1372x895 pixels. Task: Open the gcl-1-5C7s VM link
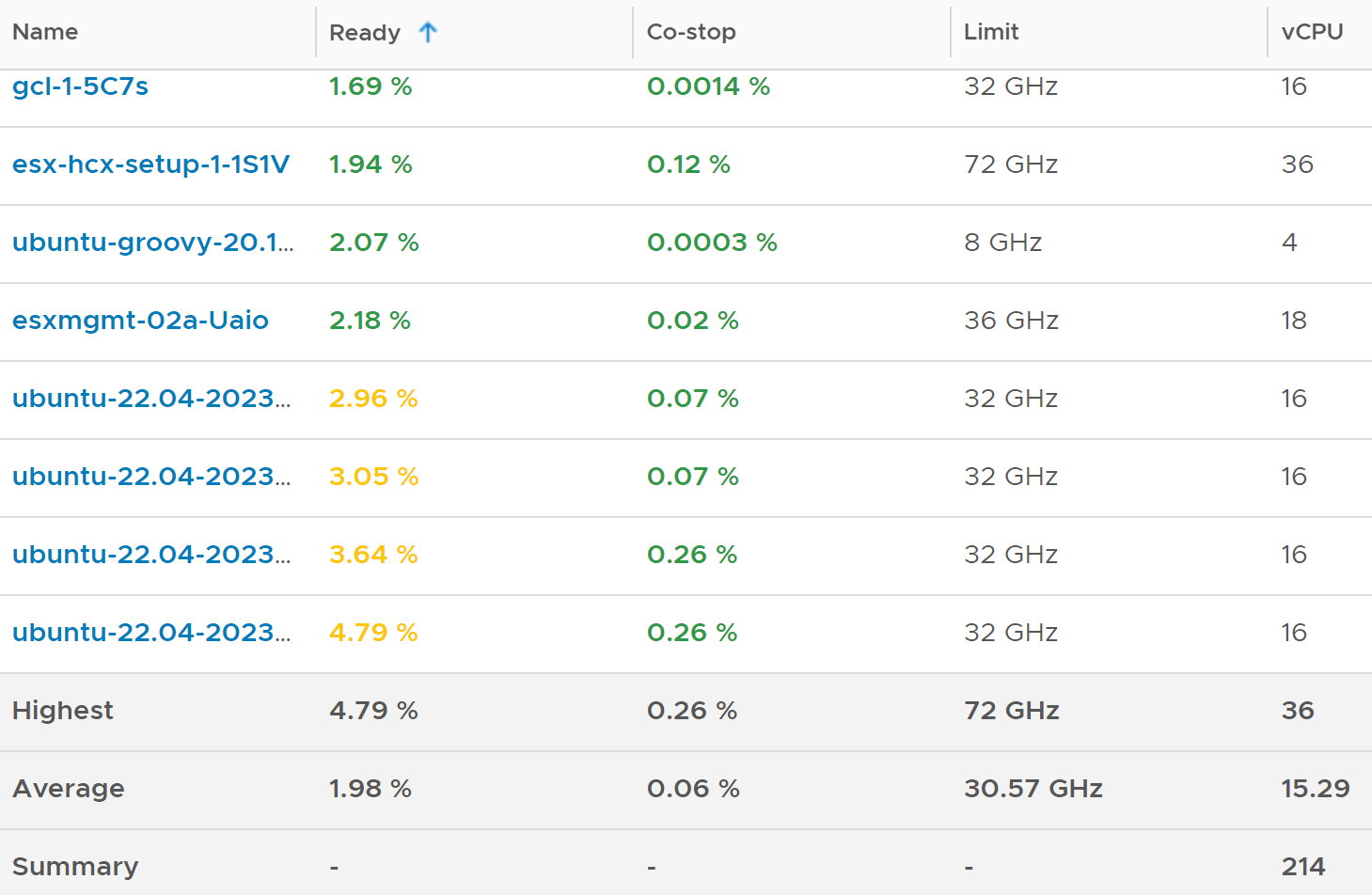click(80, 86)
